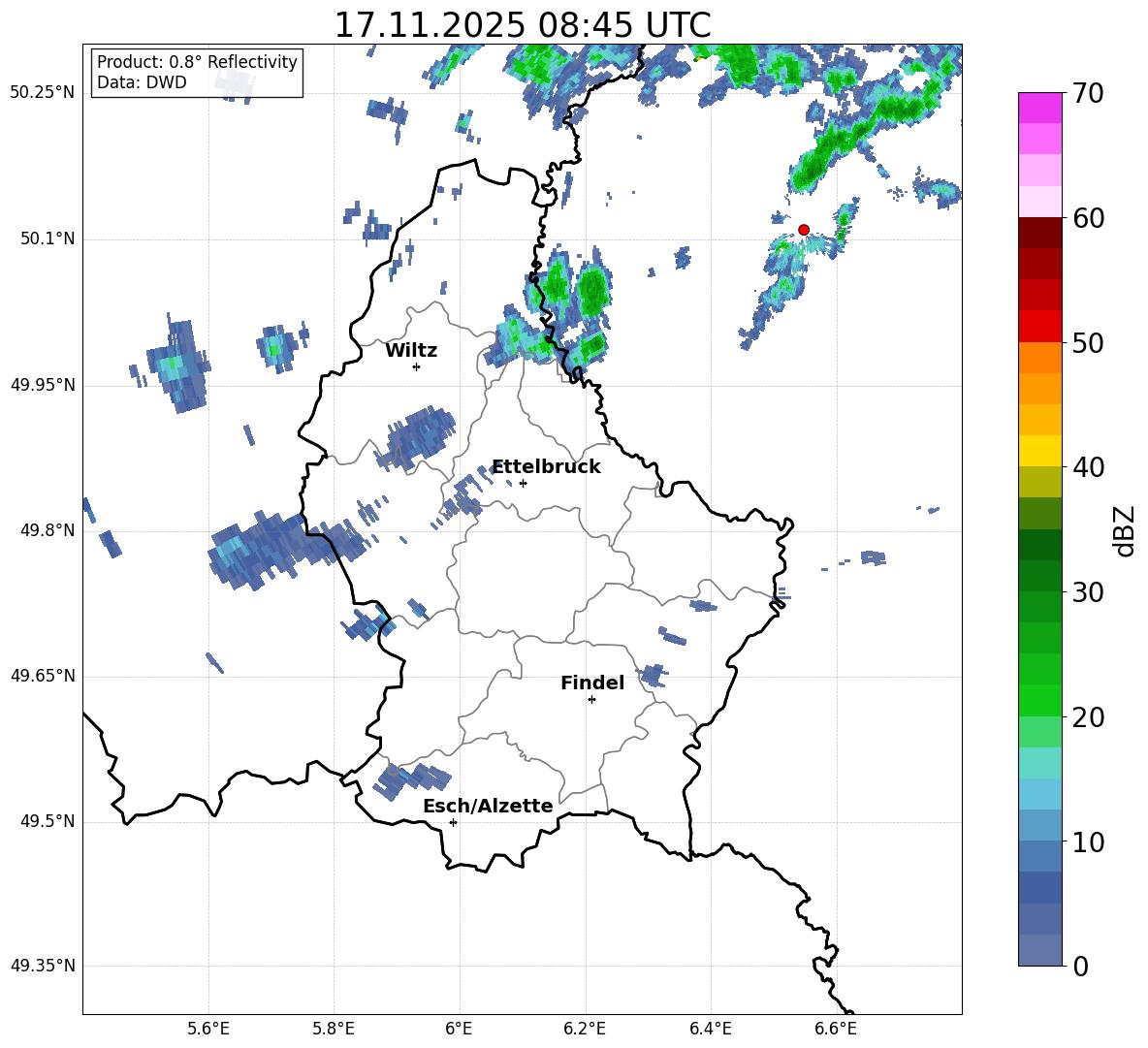The image size is (1148, 1048).
Task: Click the dark maroon colorbar swatch below 60
Action: tap(1040, 233)
